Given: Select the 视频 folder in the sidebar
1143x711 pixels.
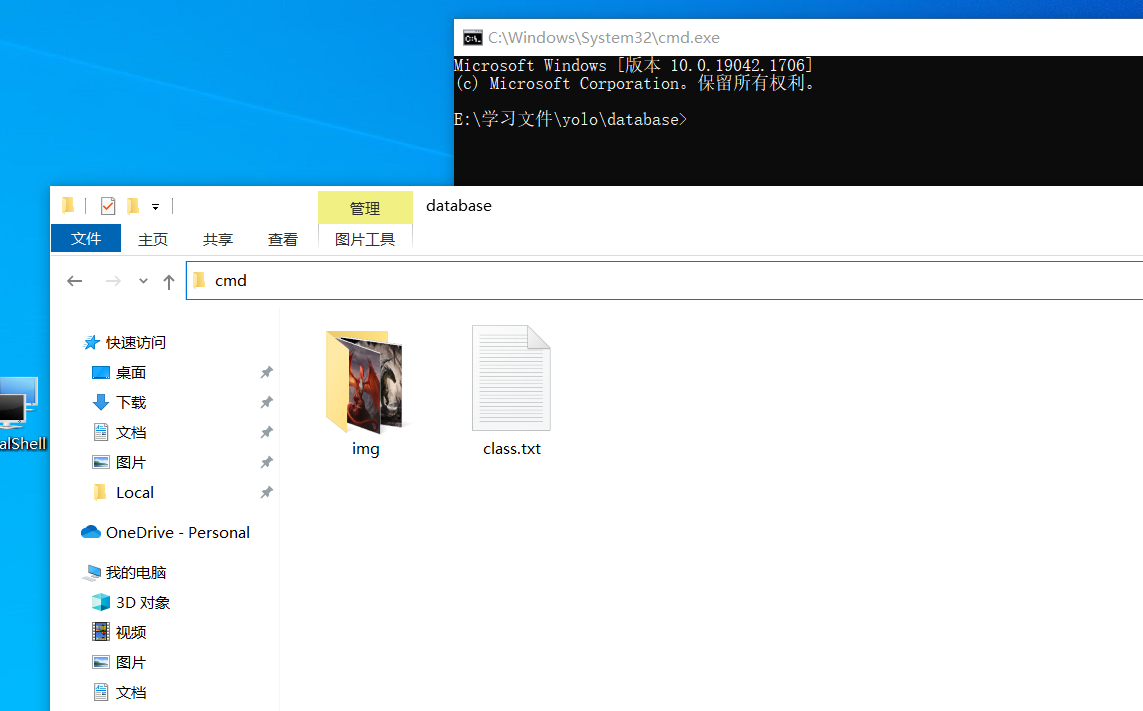Looking at the screenshot, I should (128, 632).
